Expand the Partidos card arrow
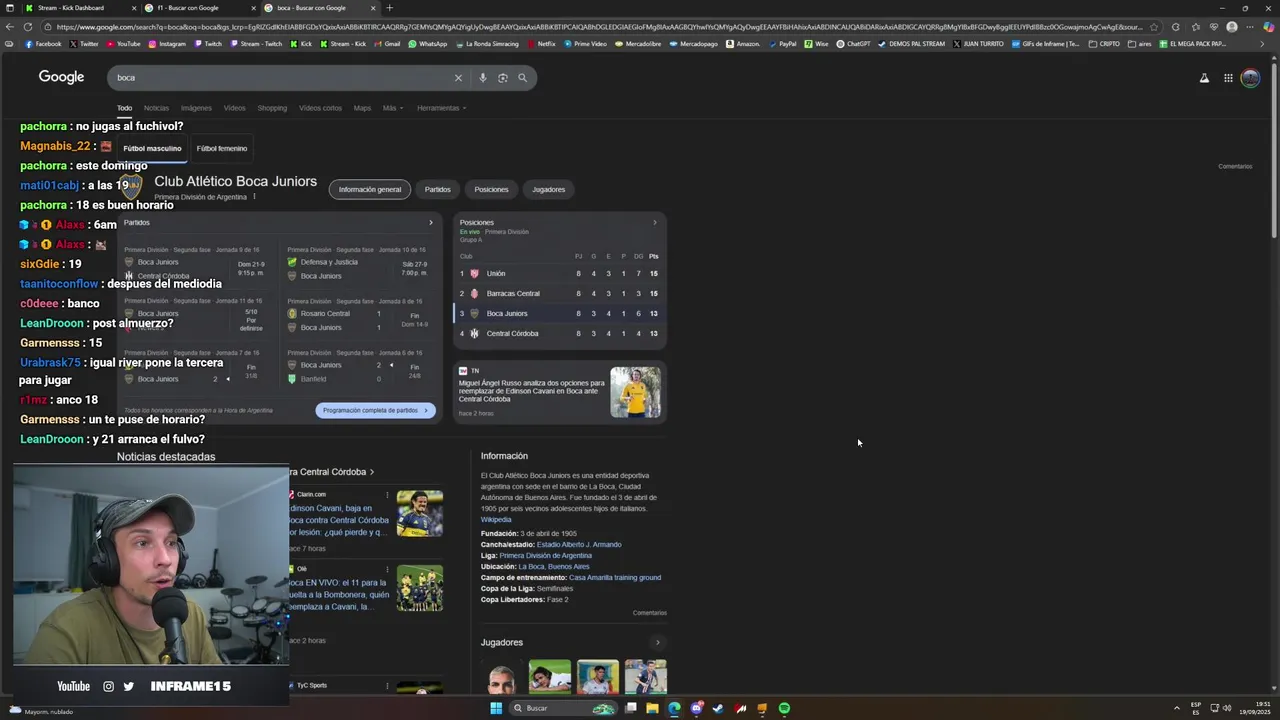This screenshot has width=1280, height=720. (x=431, y=222)
